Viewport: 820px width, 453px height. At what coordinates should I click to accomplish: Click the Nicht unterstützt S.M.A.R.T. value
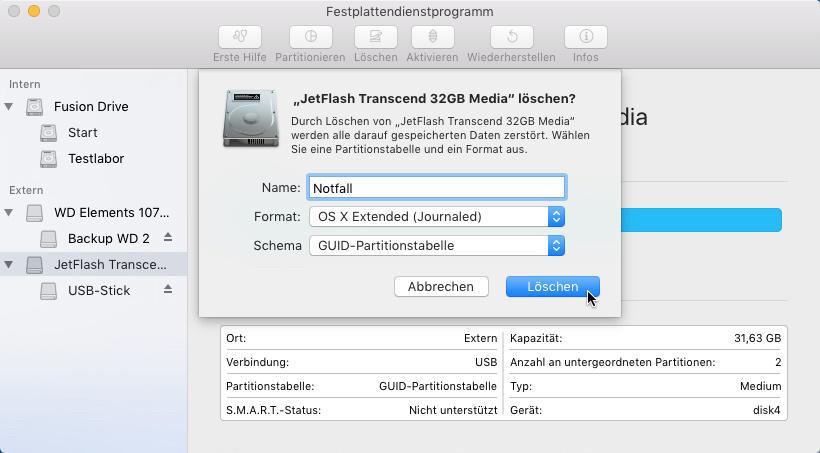(453, 411)
